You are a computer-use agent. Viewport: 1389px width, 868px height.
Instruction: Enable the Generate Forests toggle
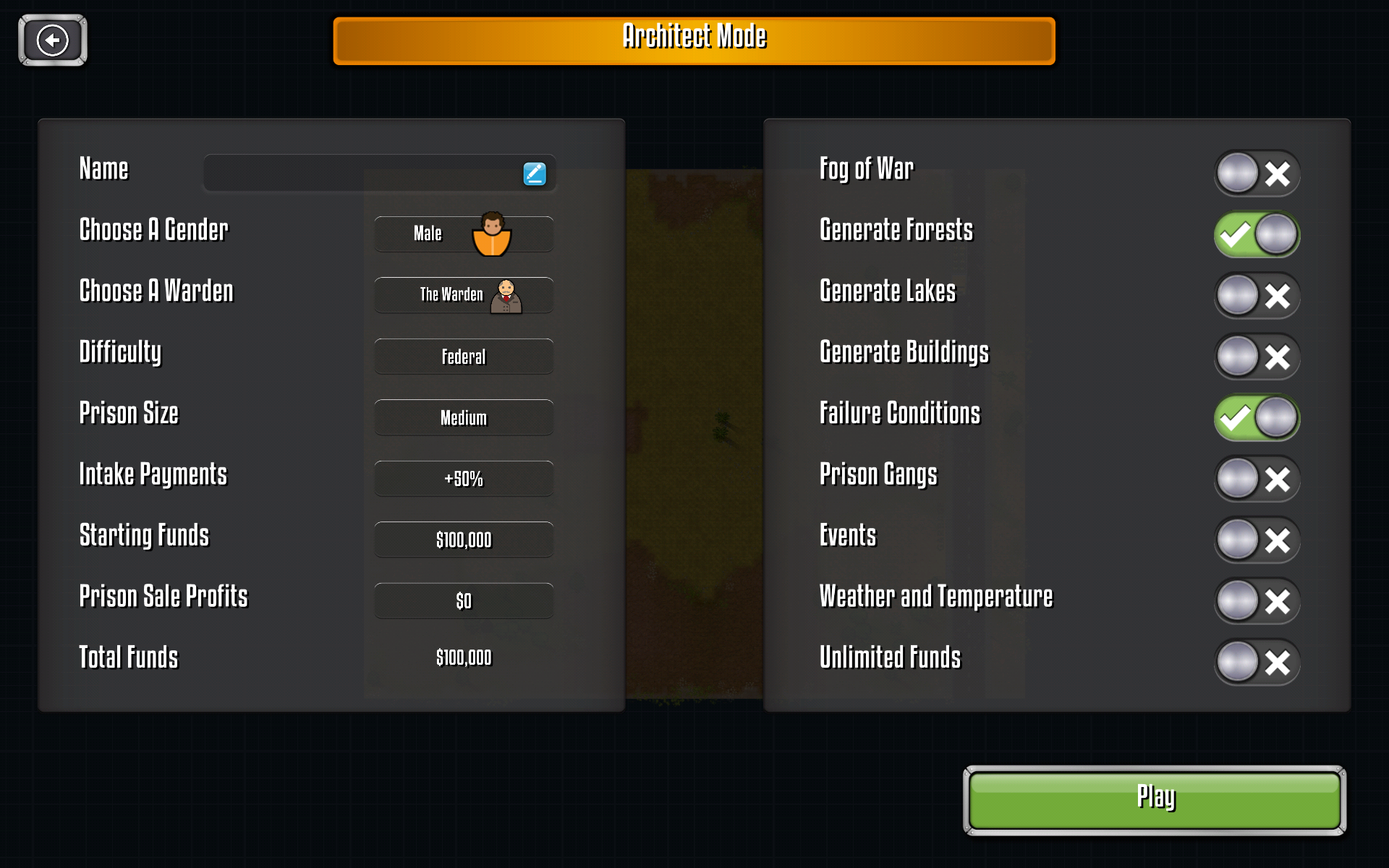[x=1253, y=233]
